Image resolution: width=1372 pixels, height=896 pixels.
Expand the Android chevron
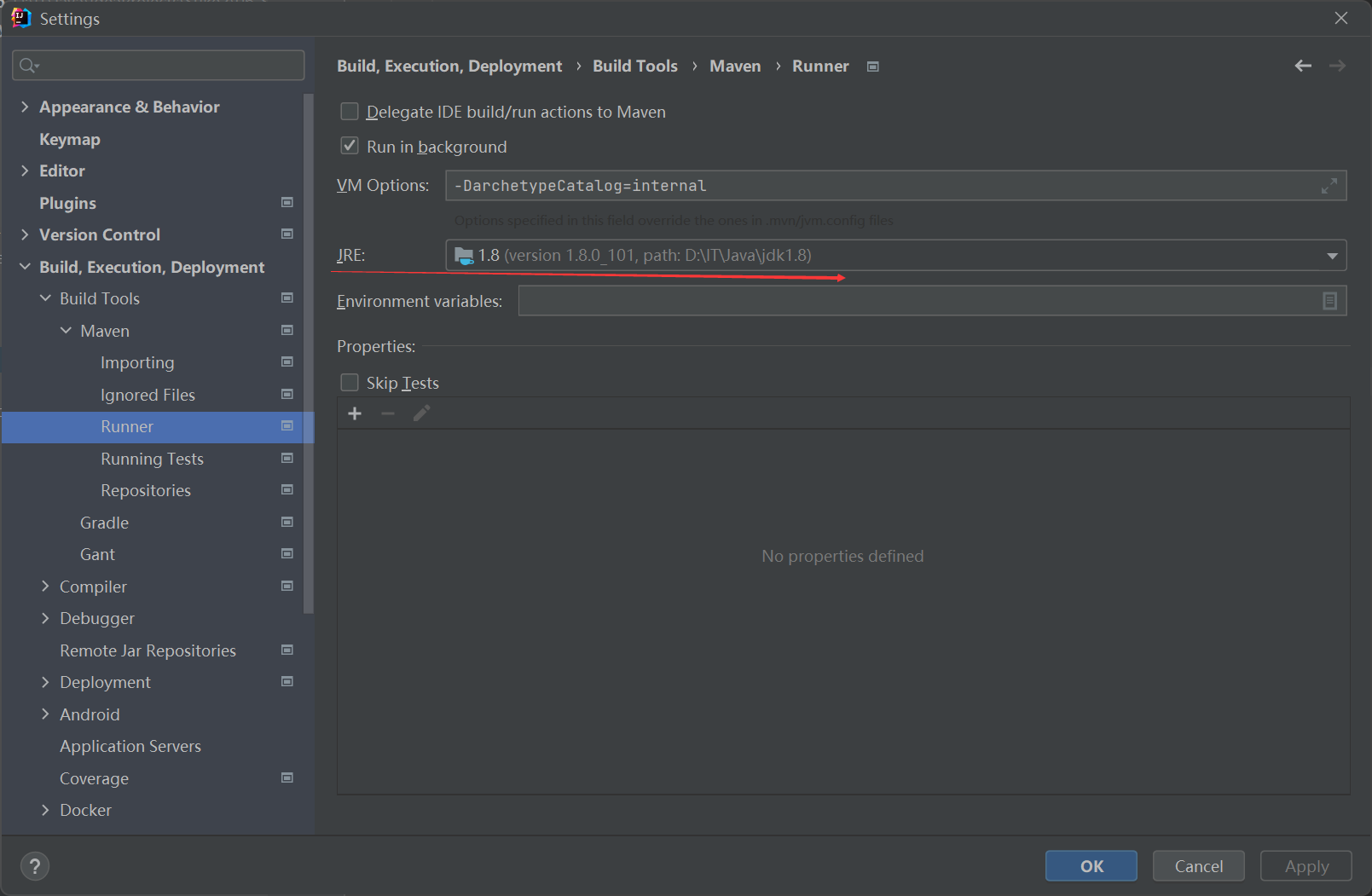pos(45,714)
